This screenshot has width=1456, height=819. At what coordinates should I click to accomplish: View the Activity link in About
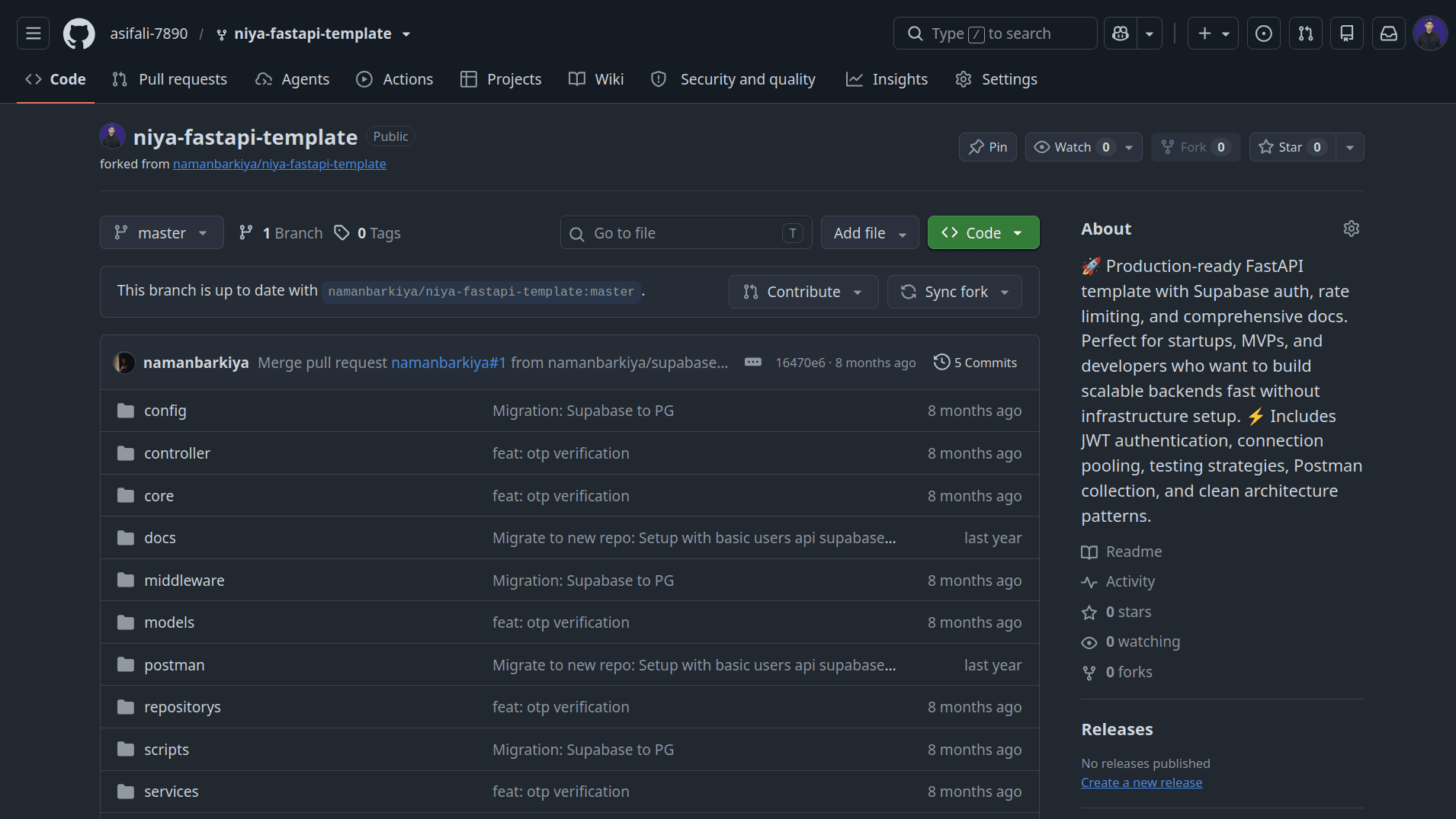(1118, 581)
